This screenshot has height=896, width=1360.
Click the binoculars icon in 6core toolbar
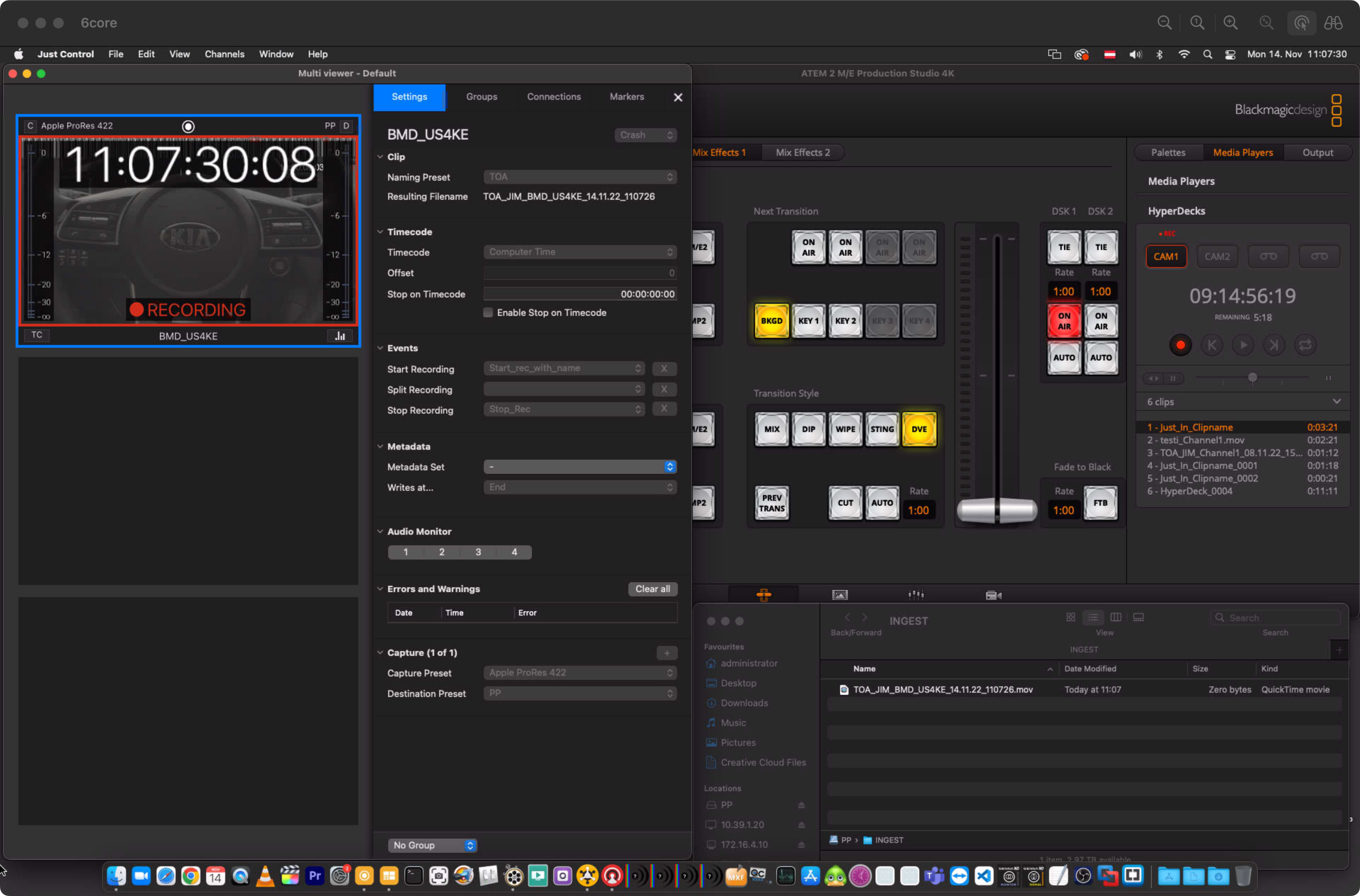click(1333, 23)
